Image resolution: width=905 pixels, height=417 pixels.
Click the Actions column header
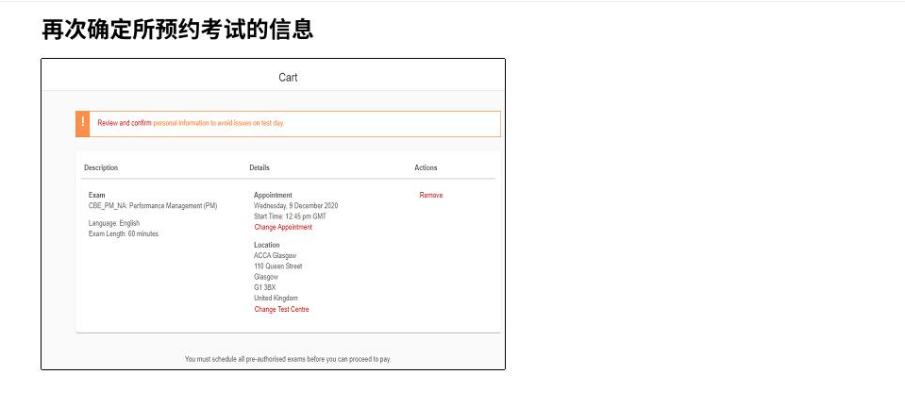click(426, 168)
